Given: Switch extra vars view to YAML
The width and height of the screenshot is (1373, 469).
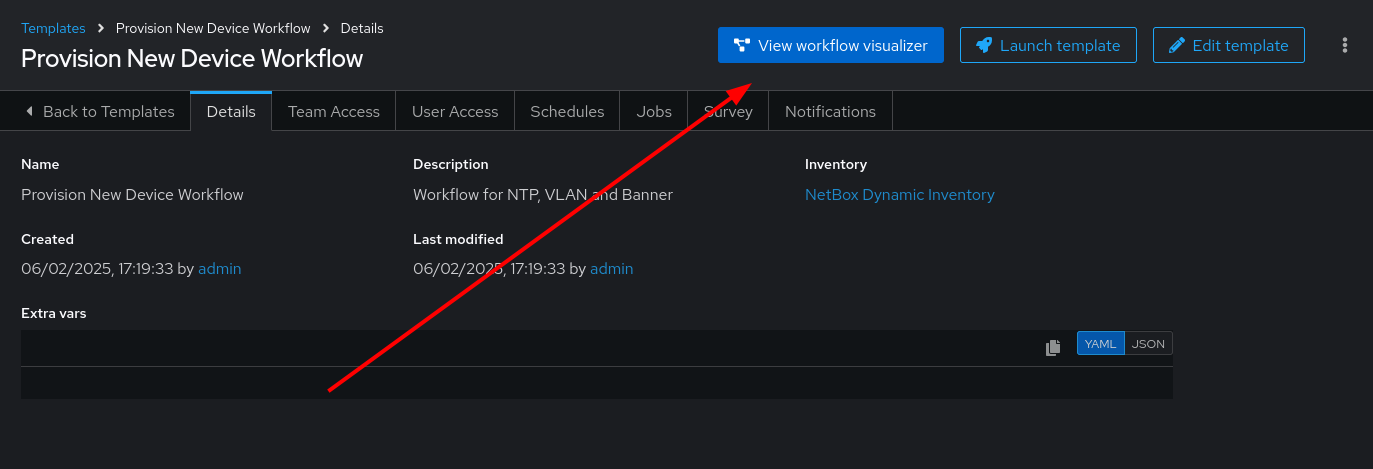Looking at the screenshot, I should point(1100,343).
